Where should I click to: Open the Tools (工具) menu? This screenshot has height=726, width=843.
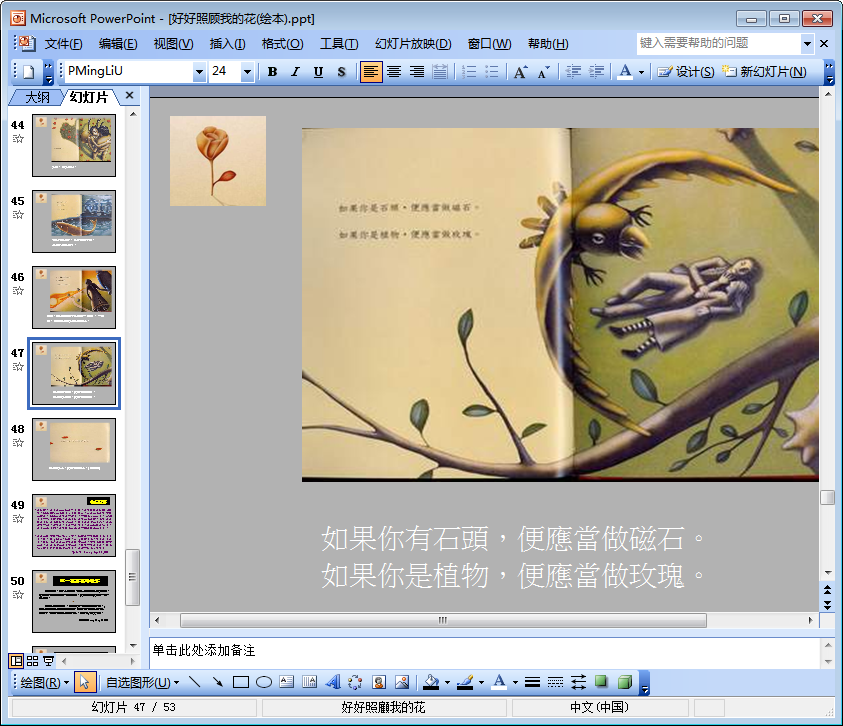click(339, 44)
